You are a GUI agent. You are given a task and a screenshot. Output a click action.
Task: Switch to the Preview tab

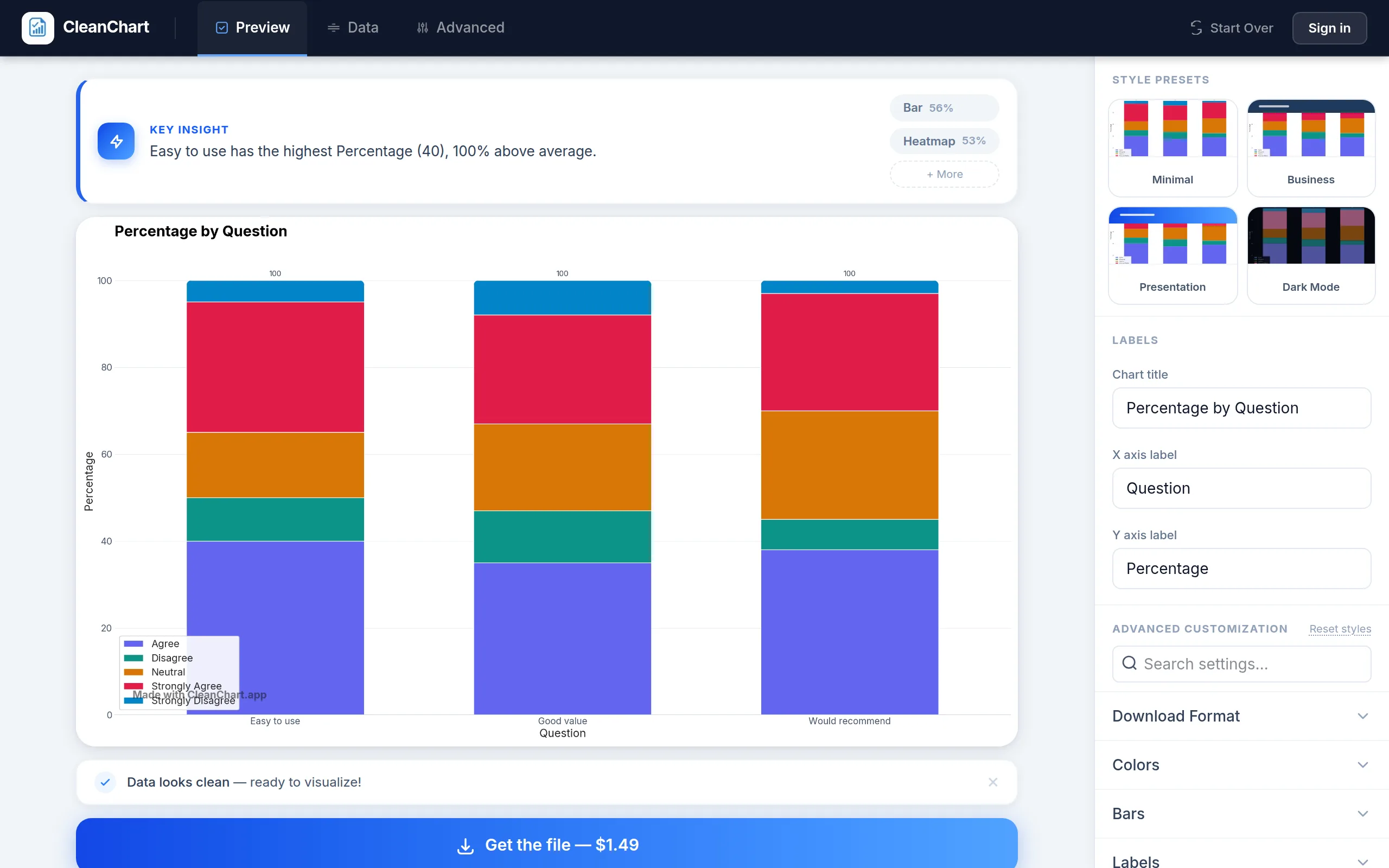click(252, 28)
